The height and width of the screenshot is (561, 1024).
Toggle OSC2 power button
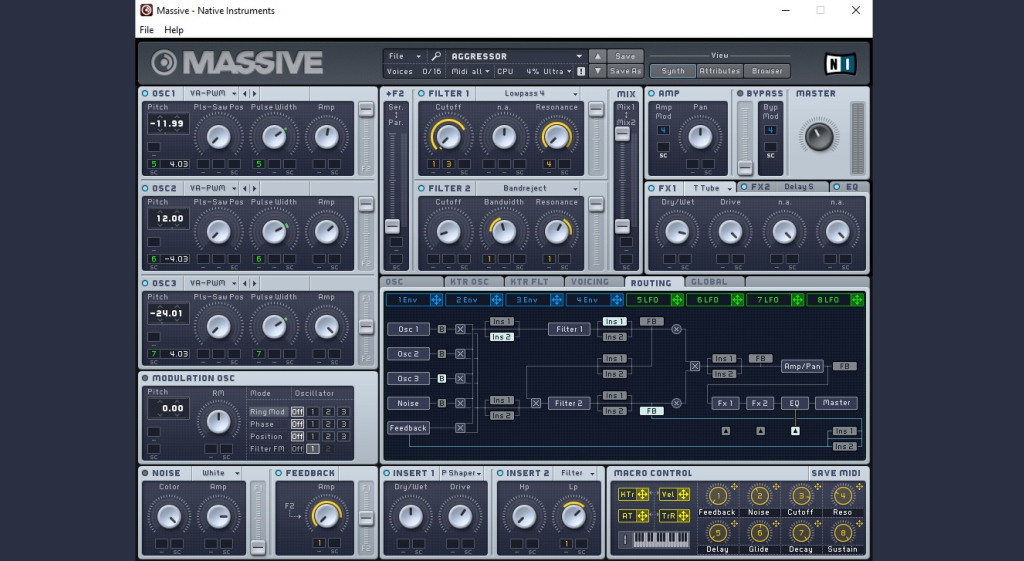(145, 188)
